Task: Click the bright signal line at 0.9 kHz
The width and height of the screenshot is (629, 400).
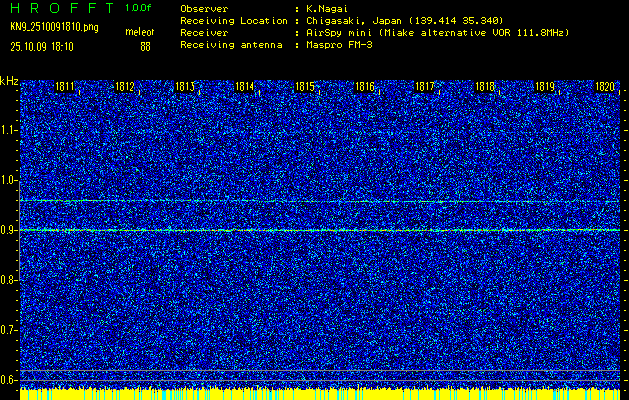Action: pyautogui.click(x=320, y=230)
